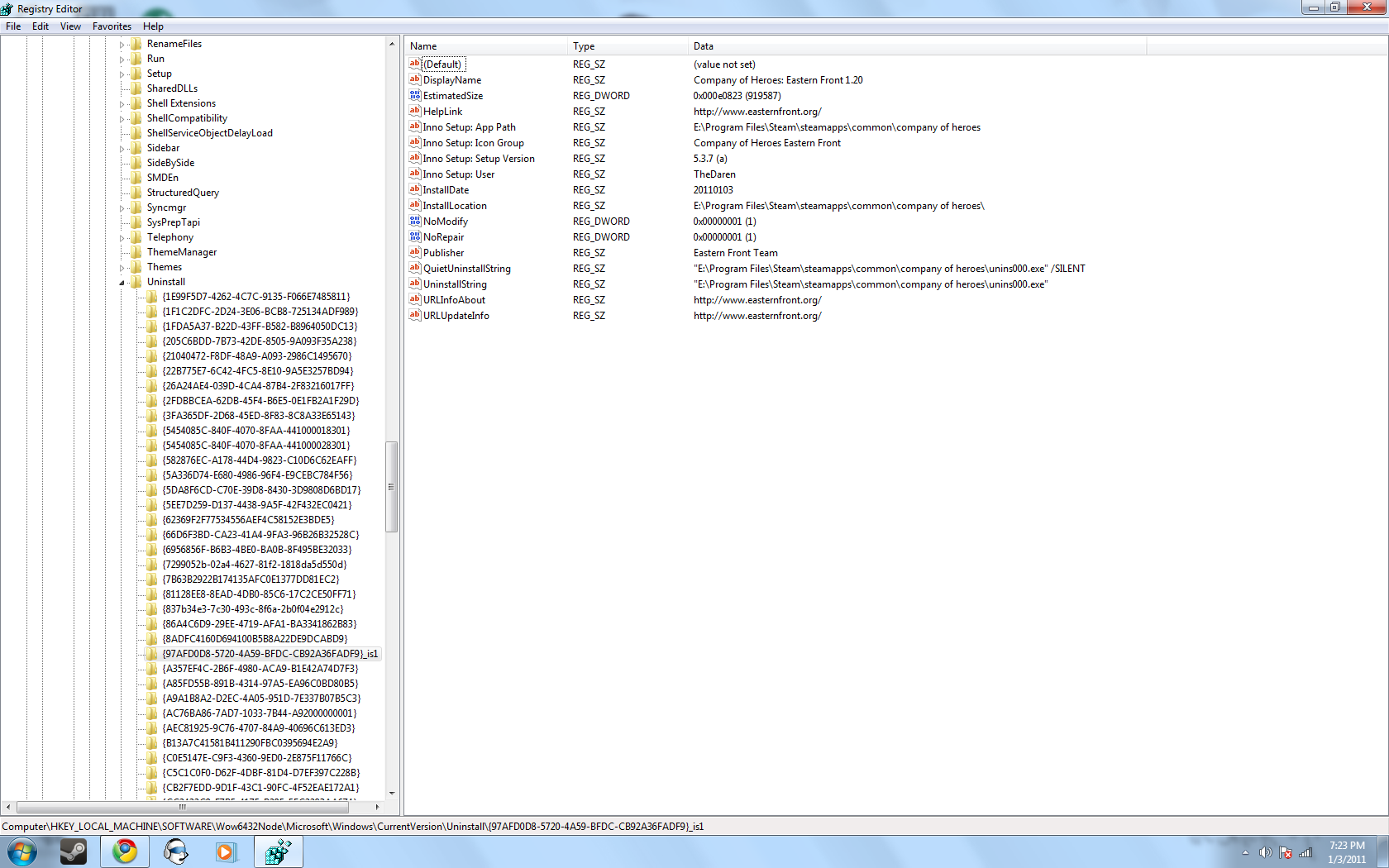Select the 'Inno Setup: App Path' value
1389x868 pixels.
[x=470, y=127]
